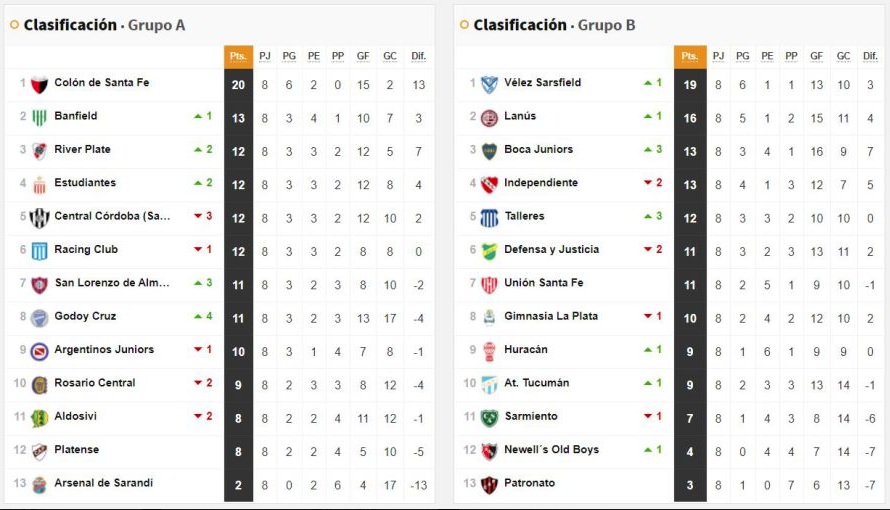This screenshot has height=510, width=890.
Task: Open the Independiente team link
Action: 541,183
